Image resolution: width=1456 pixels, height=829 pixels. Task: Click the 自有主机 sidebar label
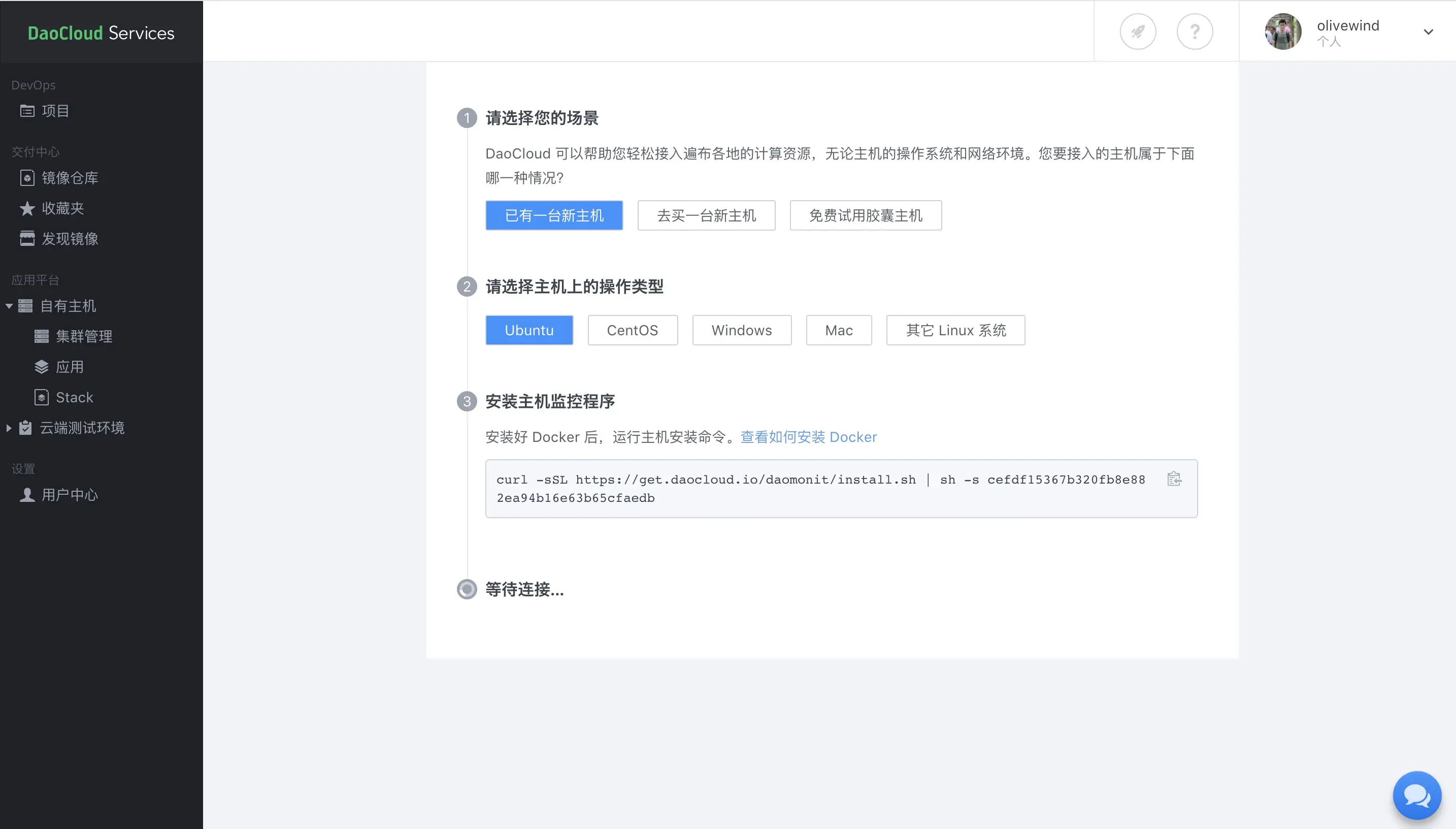coord(68,306)
